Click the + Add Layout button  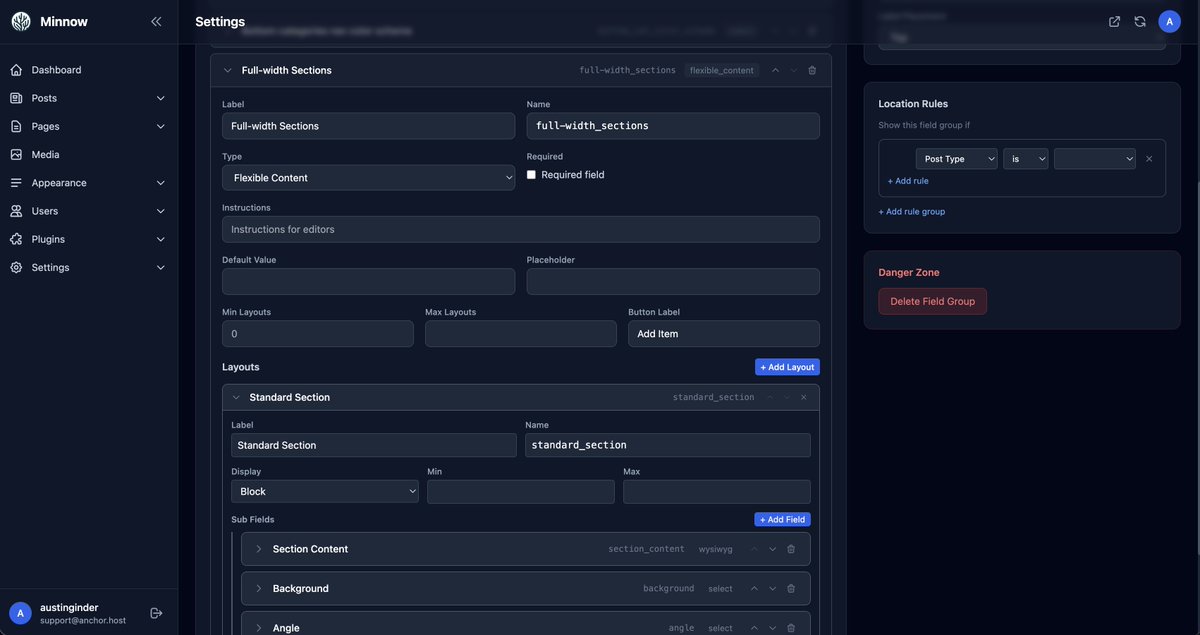tap(787, 367)
